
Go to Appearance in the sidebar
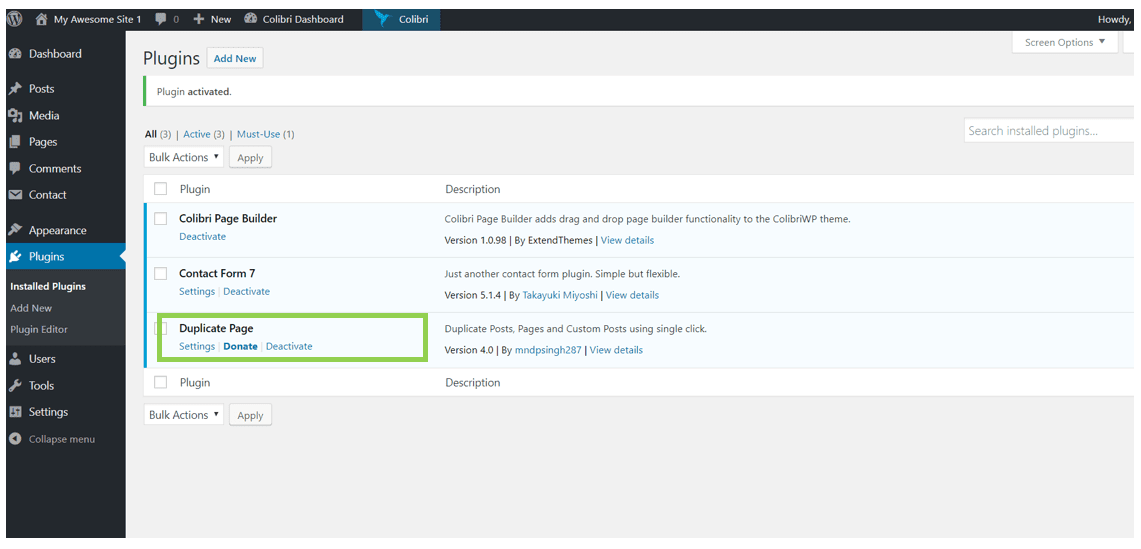coord(57,230)
